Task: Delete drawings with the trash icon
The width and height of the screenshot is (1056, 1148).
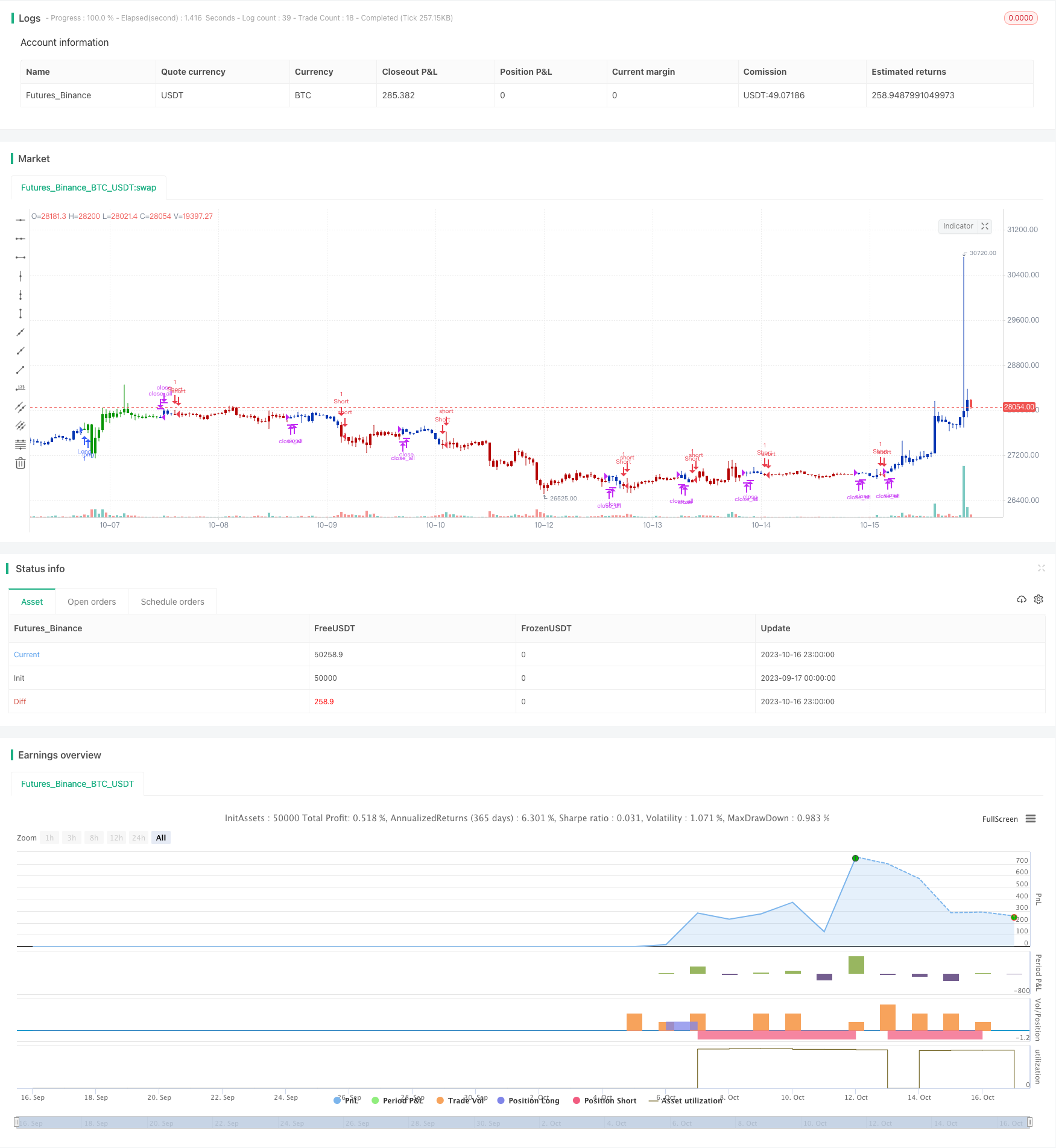Action: (21, 463)
